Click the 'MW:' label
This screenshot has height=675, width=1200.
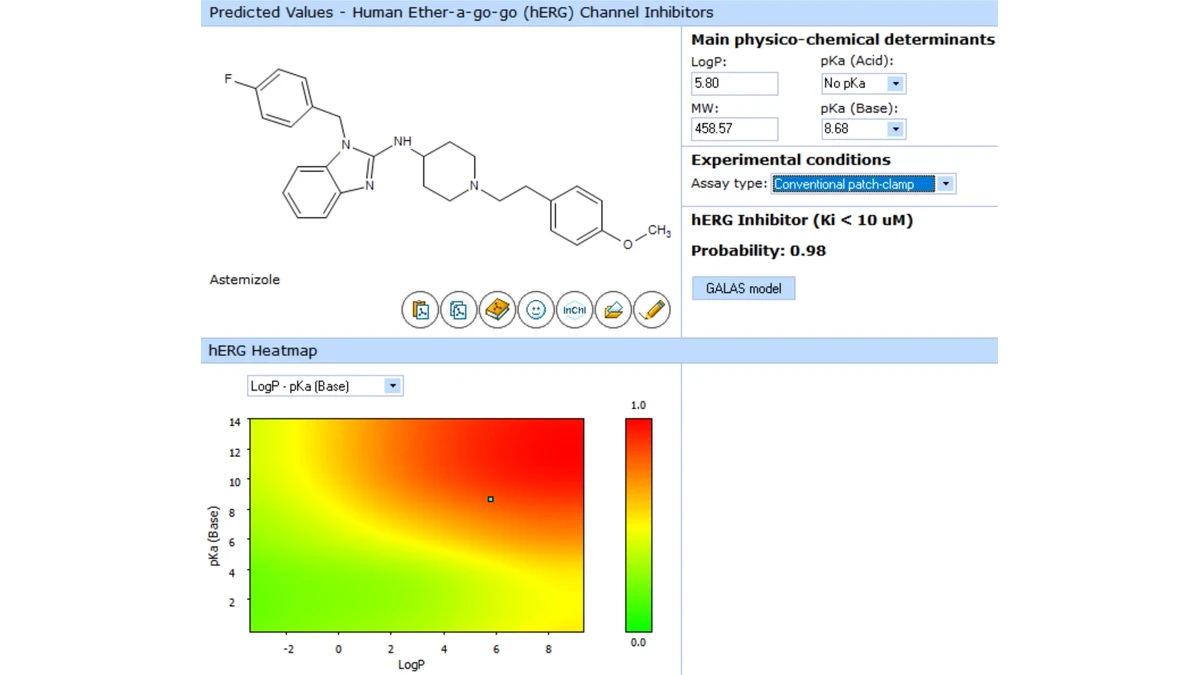(x=705, y=108)
